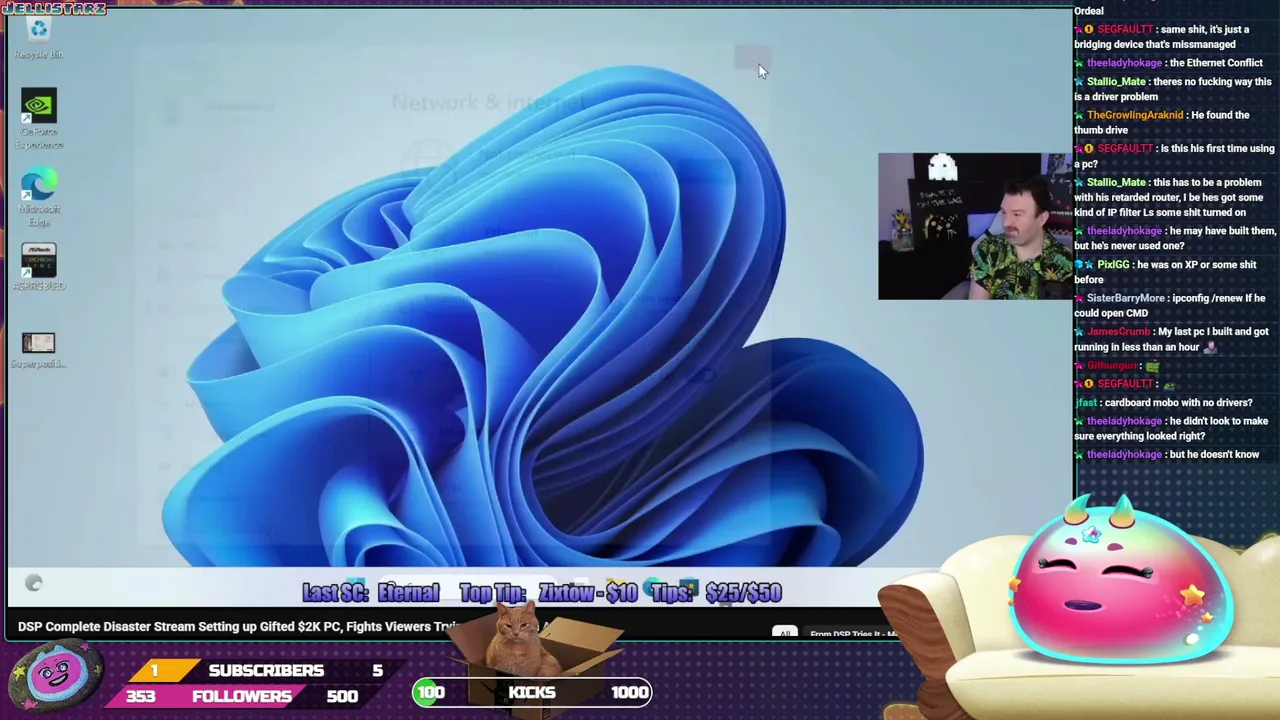
Task: Open jfast's chat username
Action: (1086, 403)
